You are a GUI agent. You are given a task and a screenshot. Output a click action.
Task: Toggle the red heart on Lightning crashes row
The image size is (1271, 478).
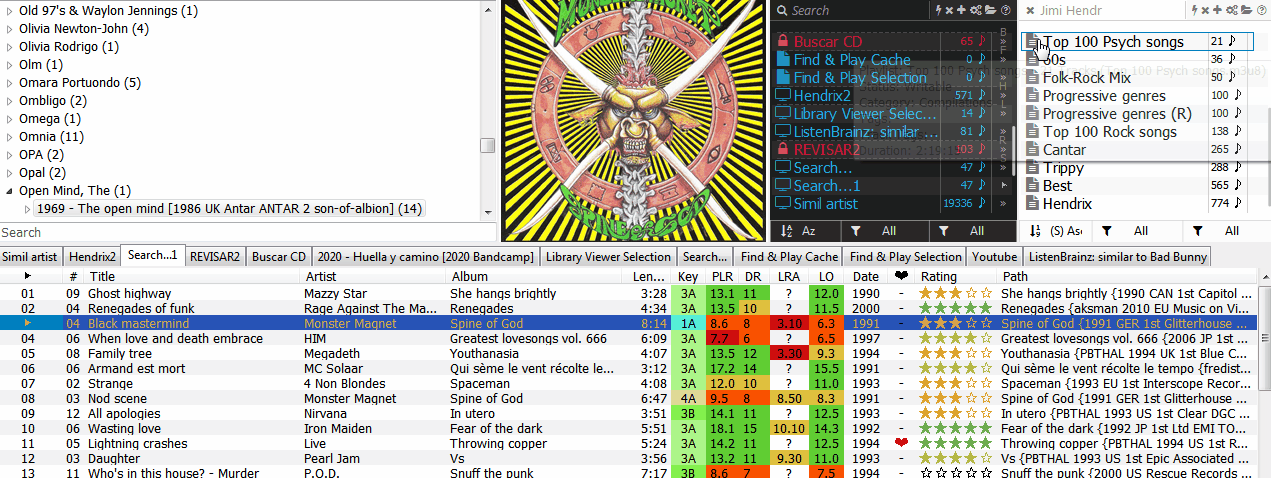click(x=901, y=443)
